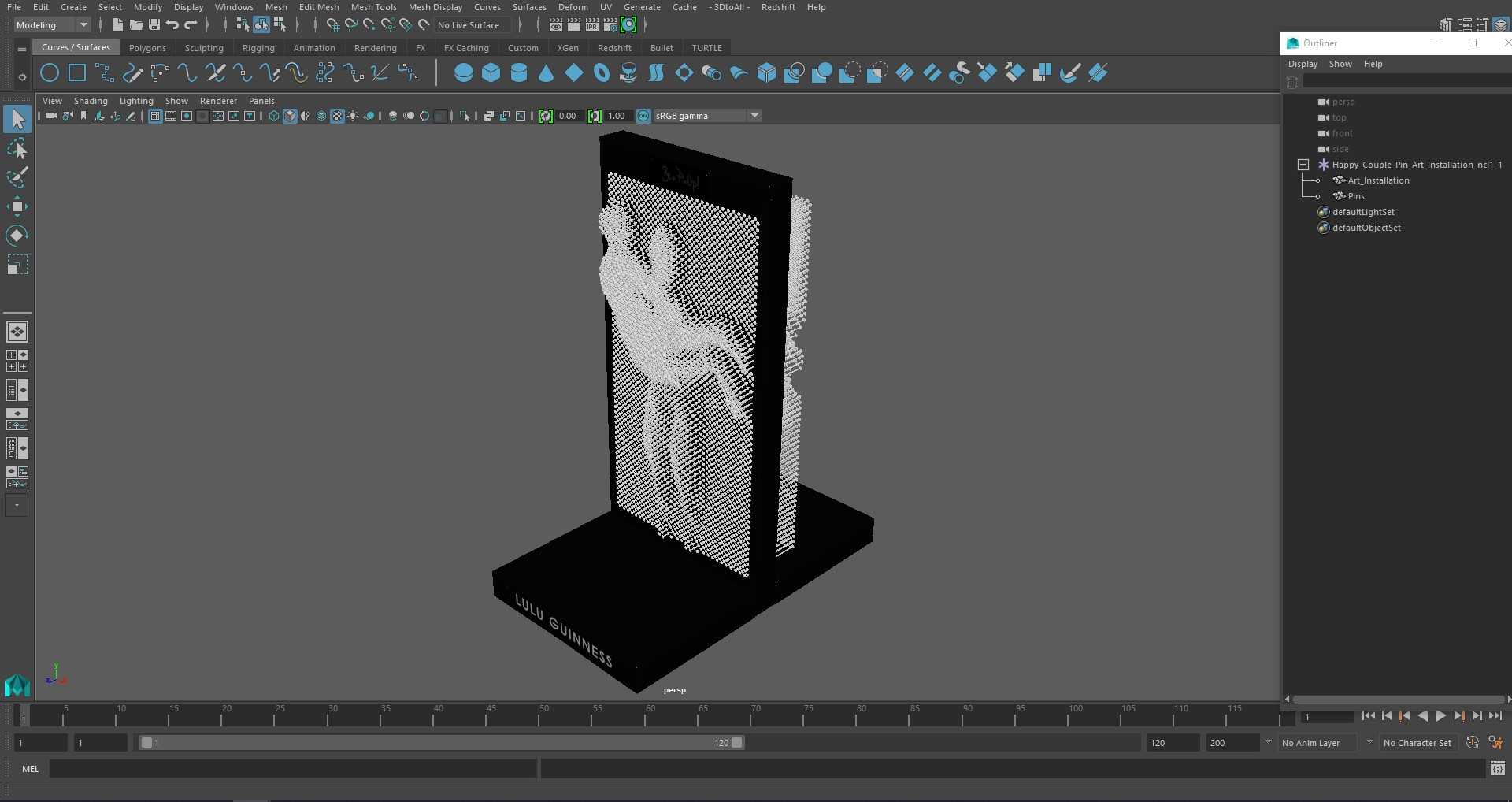The width and height of the screenshot is (1512, 802).
Task: Toggle isolate select in viewport
Action: pos(465,116)
